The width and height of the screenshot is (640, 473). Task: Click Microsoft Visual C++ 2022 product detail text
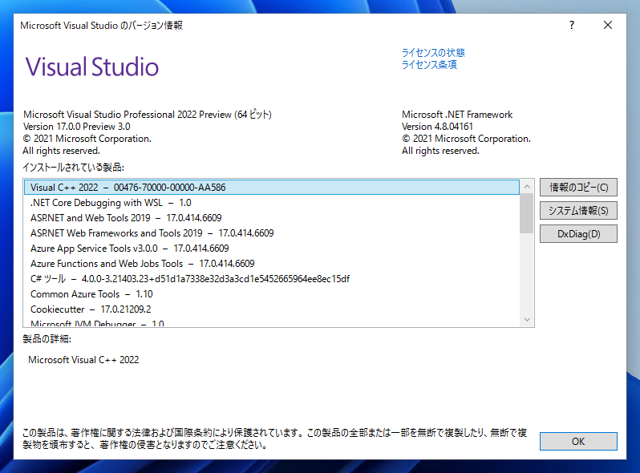click(84, 360)
